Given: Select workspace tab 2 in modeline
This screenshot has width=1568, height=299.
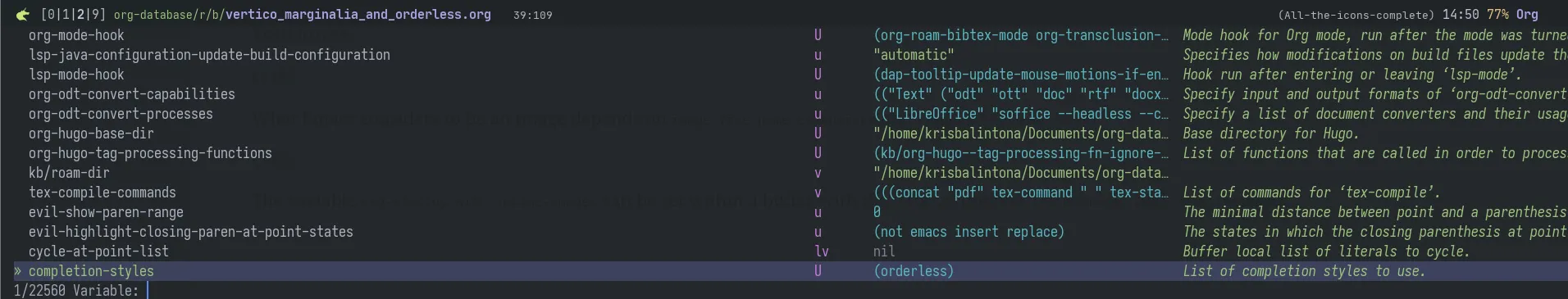Looking at the screenshot, I should (80, 15).
